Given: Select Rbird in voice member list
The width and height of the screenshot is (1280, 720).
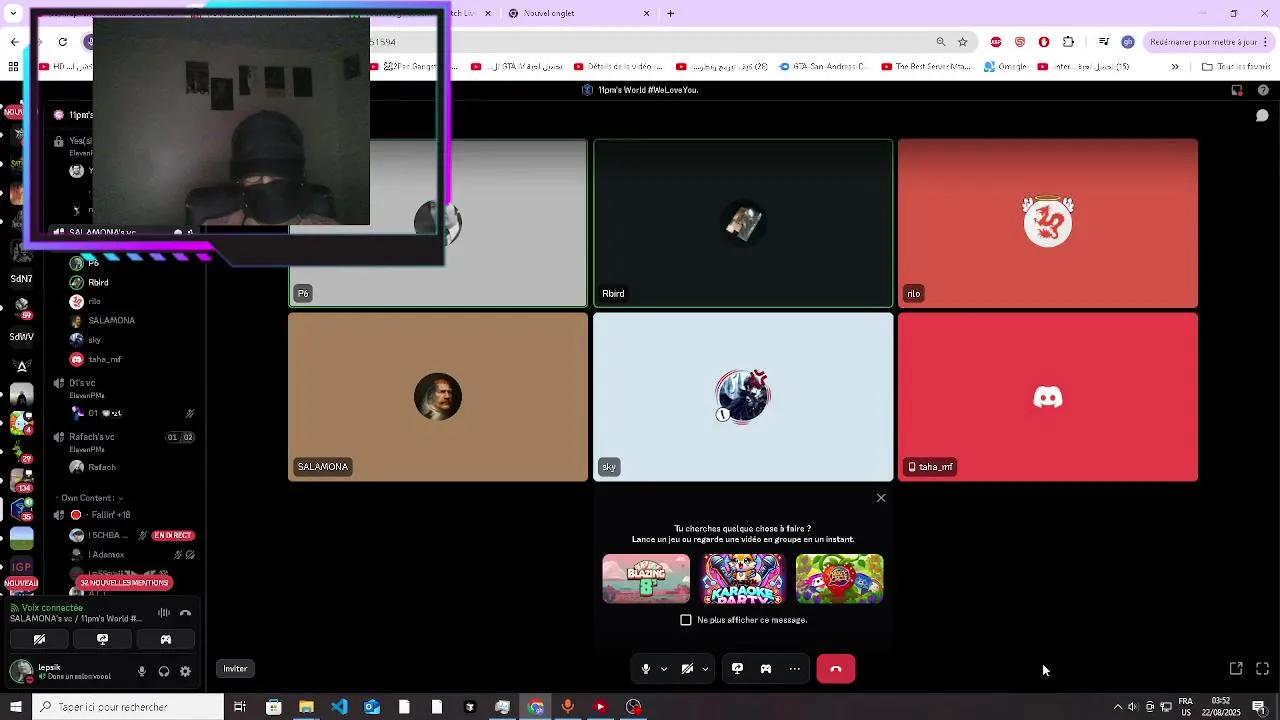Looking at the screenshot, I should pyautogui.click(x=130, y=282).
